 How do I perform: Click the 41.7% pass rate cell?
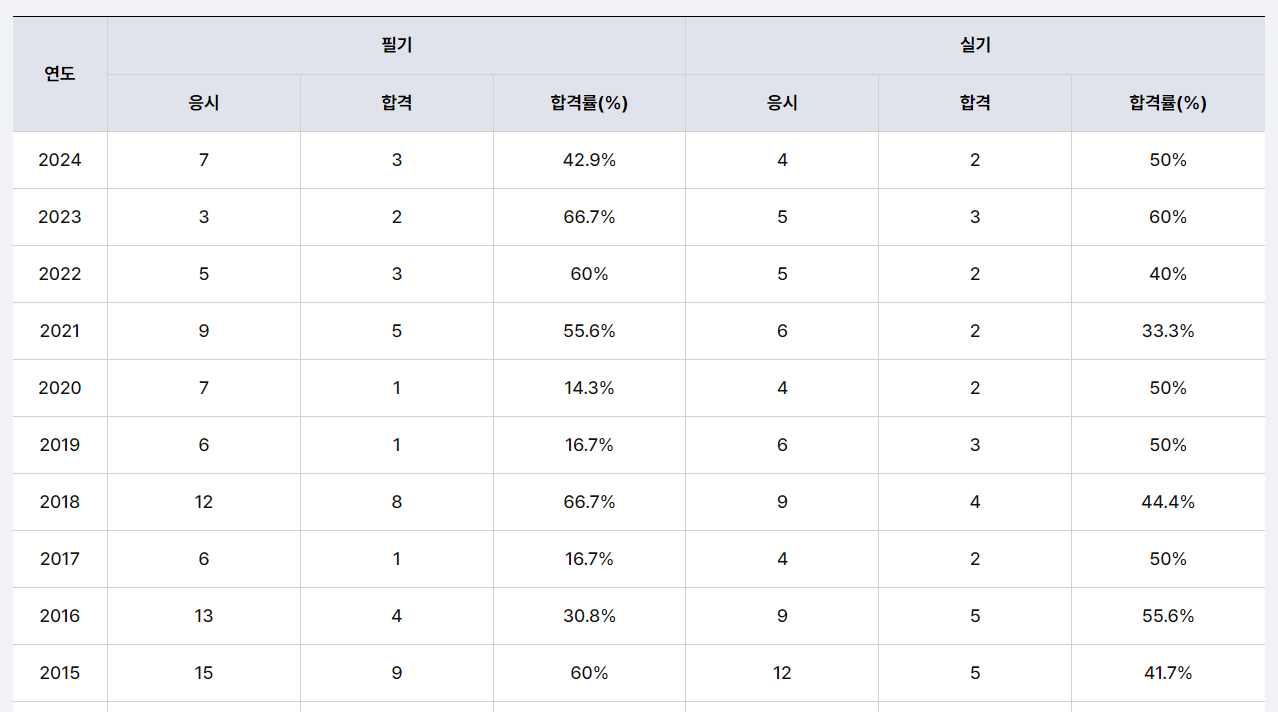click(x=1167, y=673)
